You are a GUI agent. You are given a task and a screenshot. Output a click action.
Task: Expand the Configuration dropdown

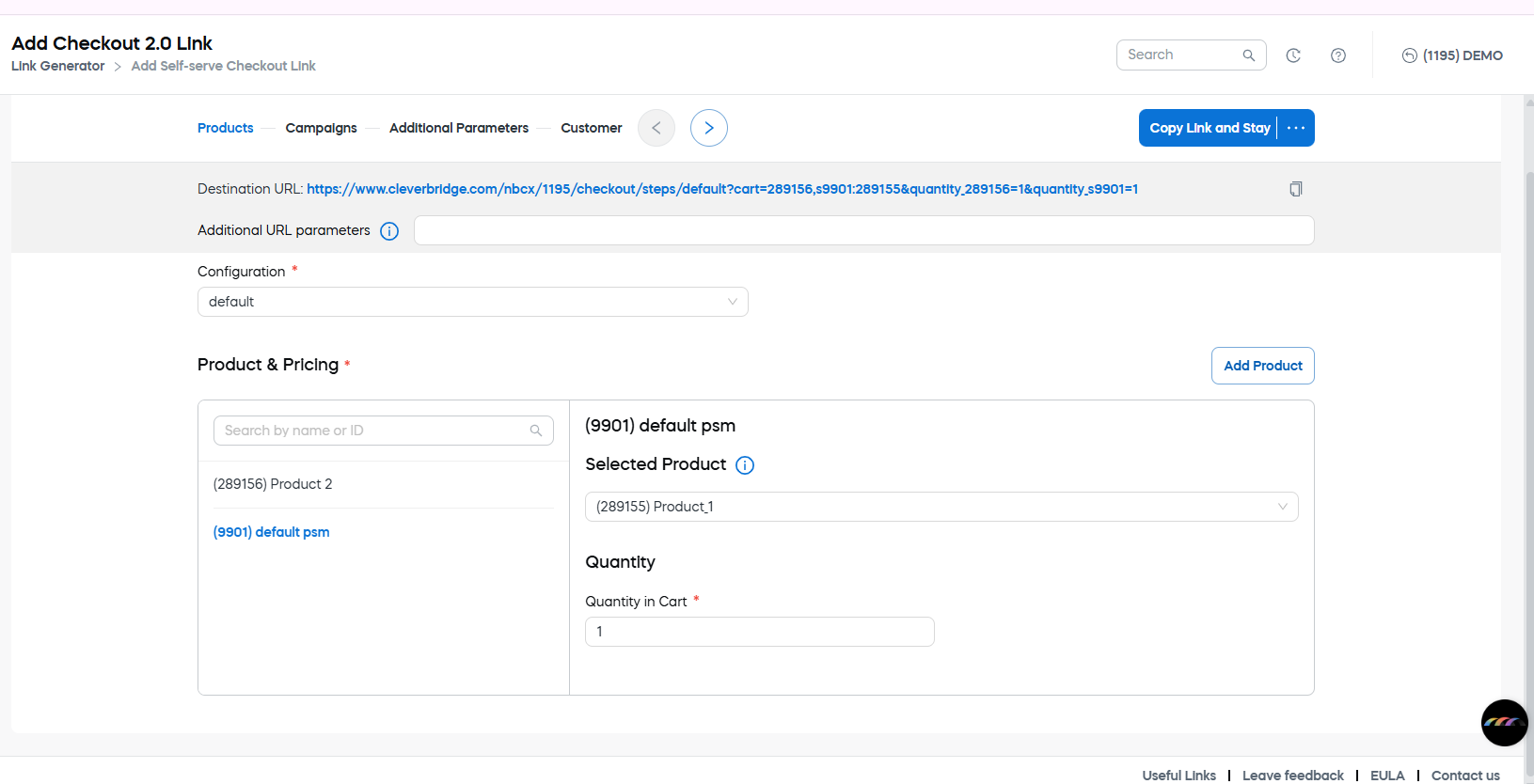472,302
